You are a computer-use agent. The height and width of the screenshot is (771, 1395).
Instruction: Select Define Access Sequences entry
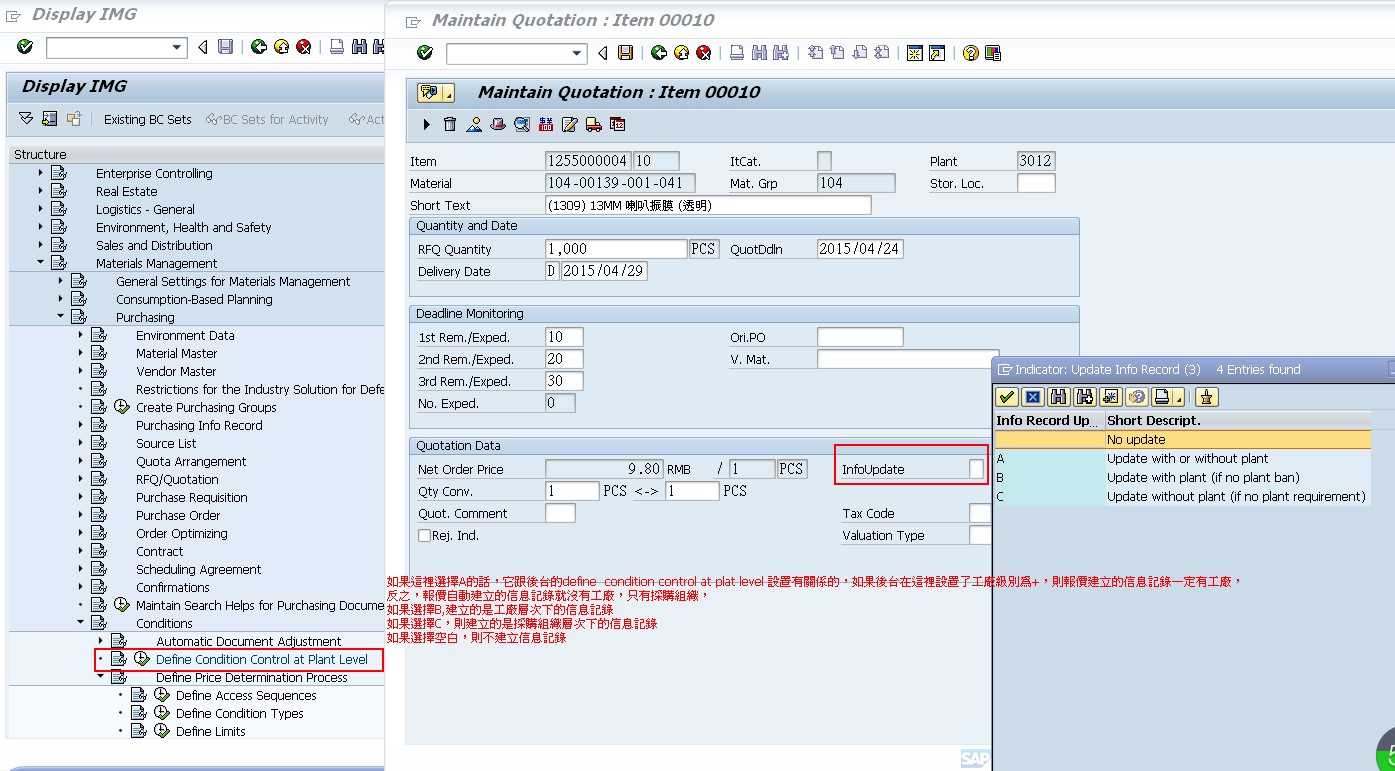pos(246,695)
